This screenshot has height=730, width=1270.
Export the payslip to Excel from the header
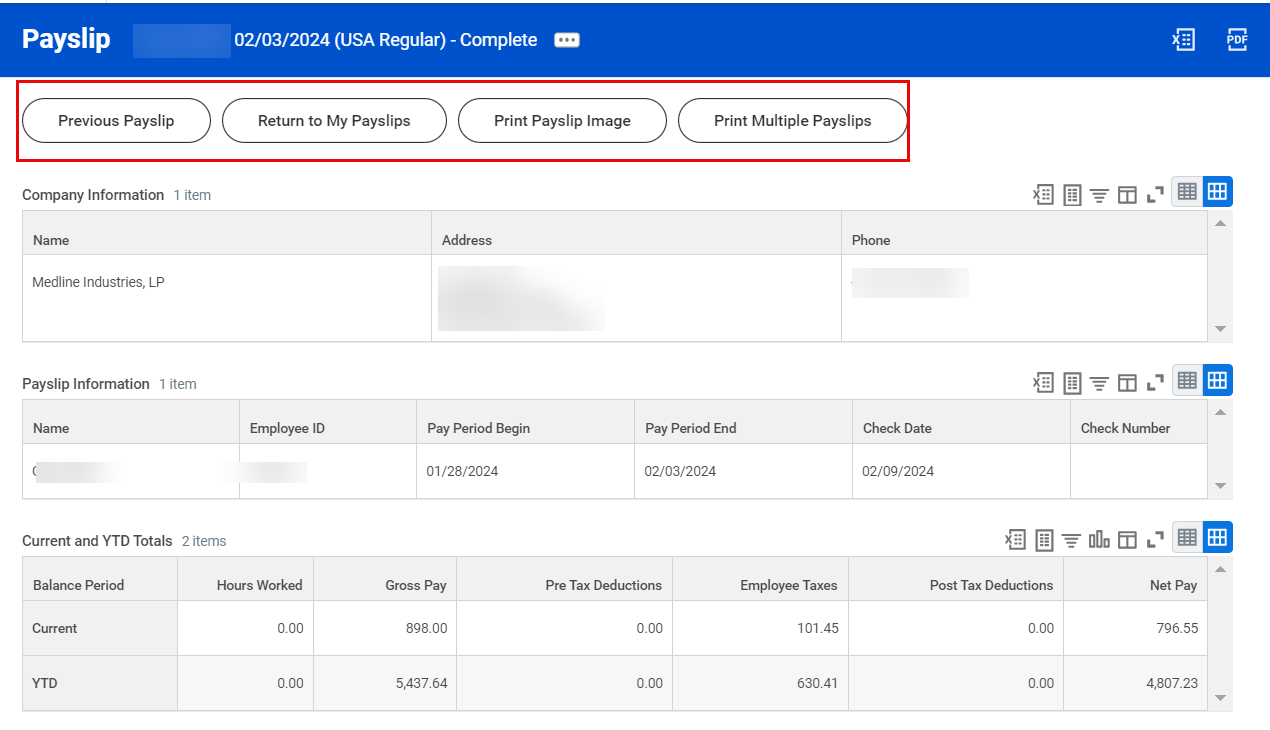(1183, 39)
